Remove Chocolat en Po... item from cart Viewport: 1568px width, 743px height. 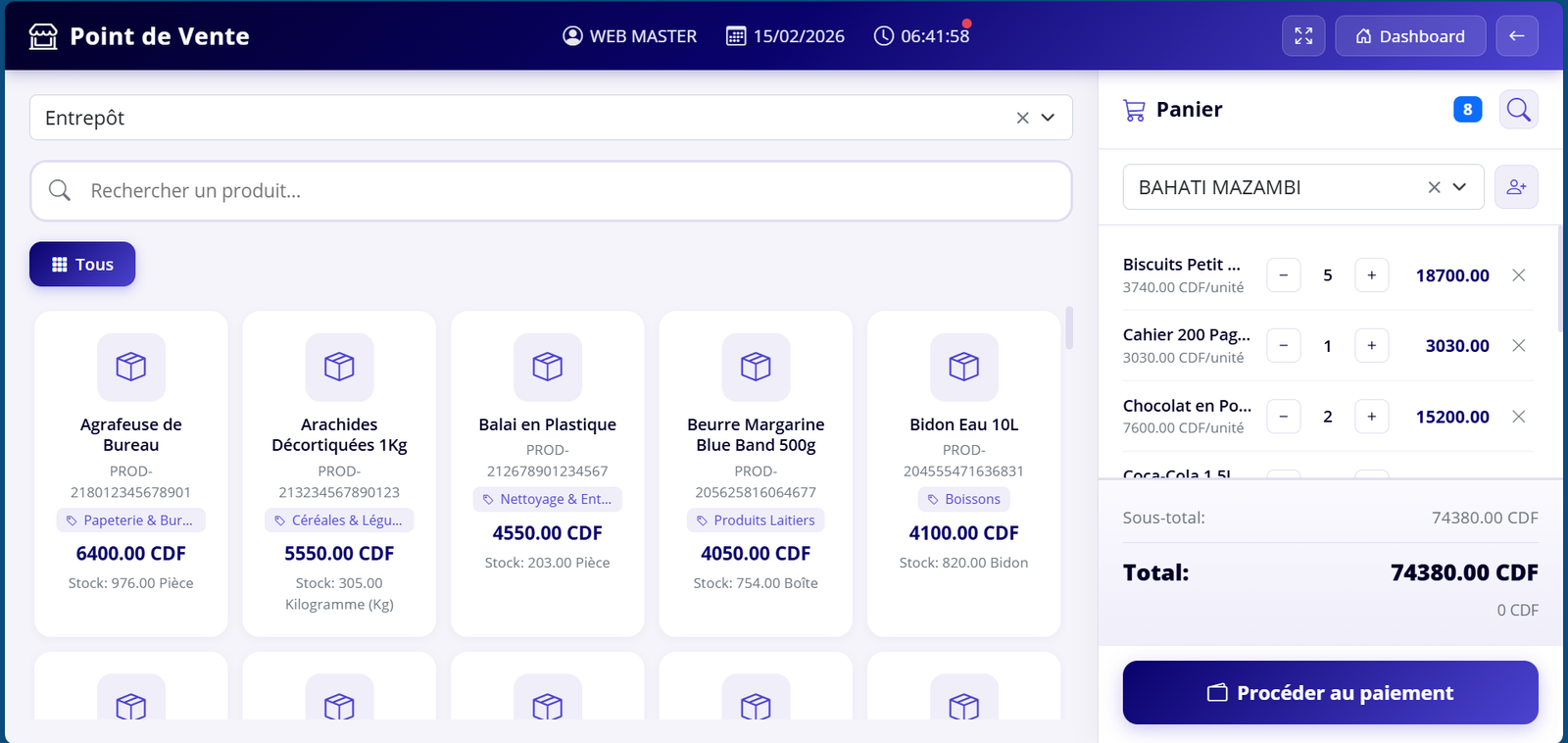[x=1518, y=417]
